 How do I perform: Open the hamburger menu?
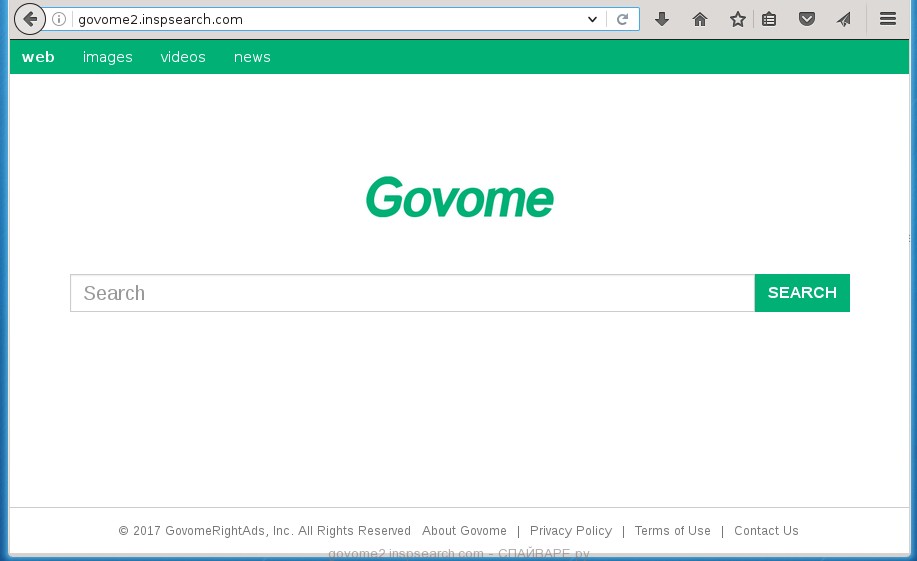887,19
